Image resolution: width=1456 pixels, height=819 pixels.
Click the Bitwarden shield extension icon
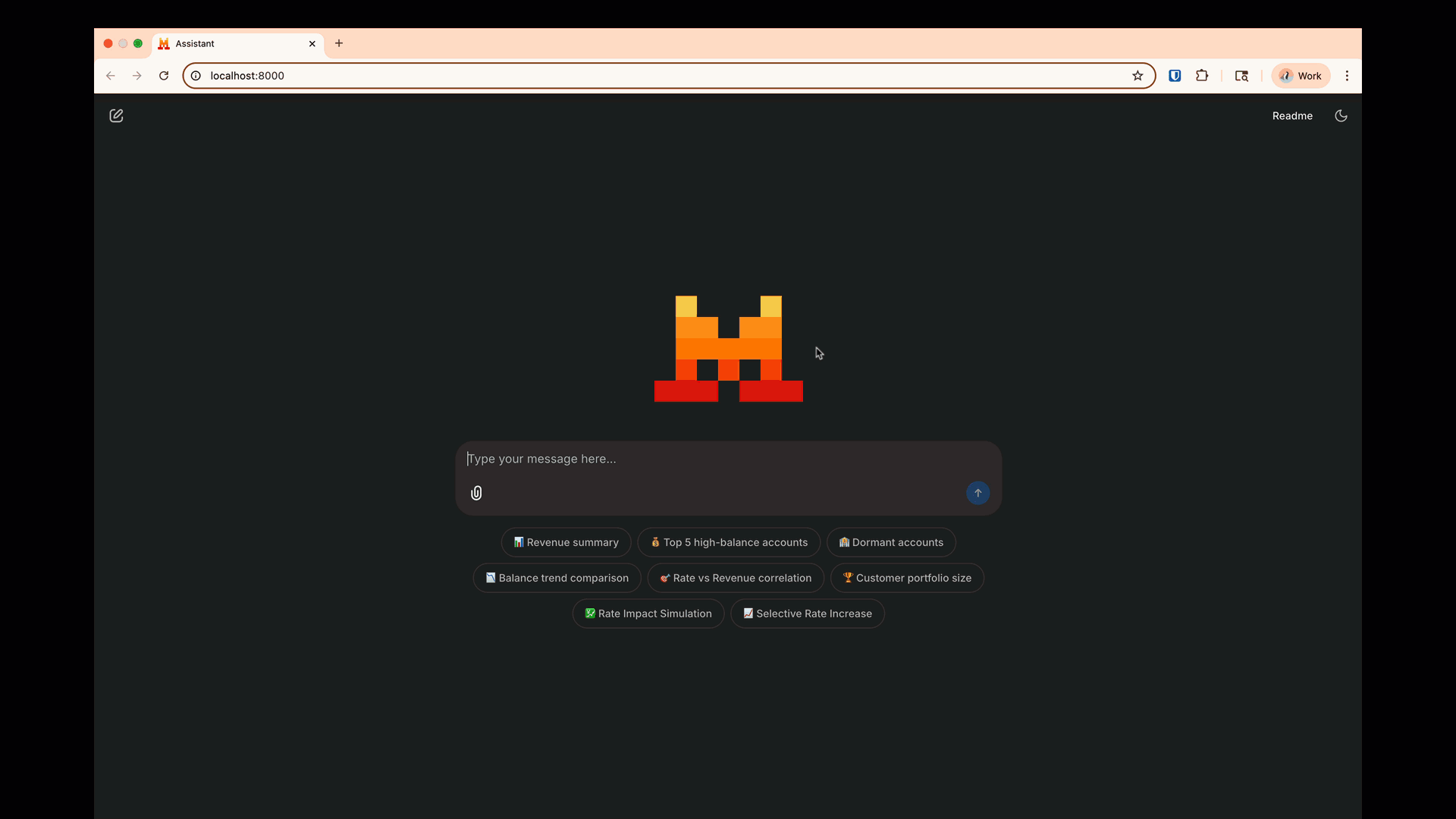[x=1175, y=76]
